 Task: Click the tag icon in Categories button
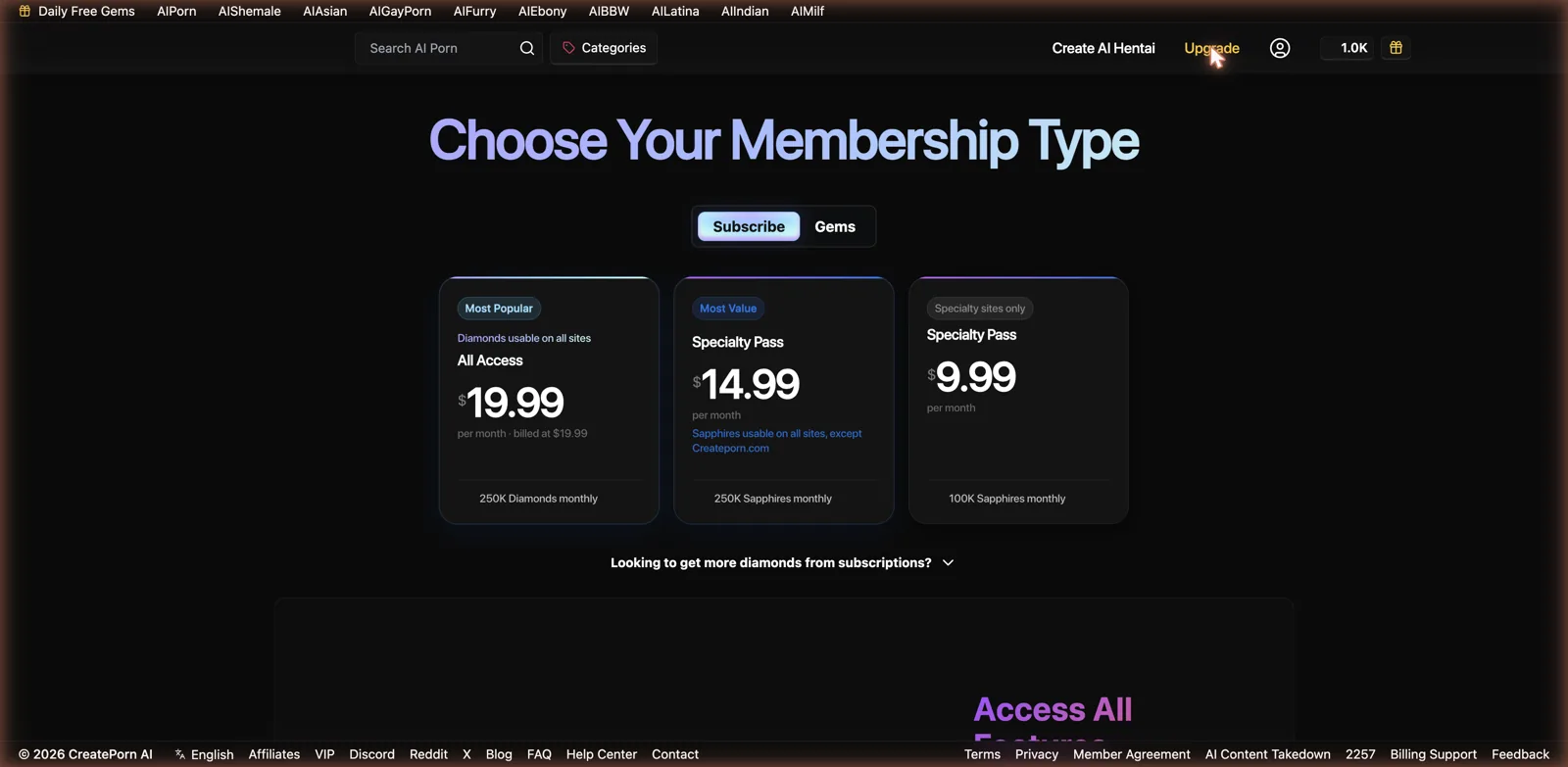click(x=568, y=48)
